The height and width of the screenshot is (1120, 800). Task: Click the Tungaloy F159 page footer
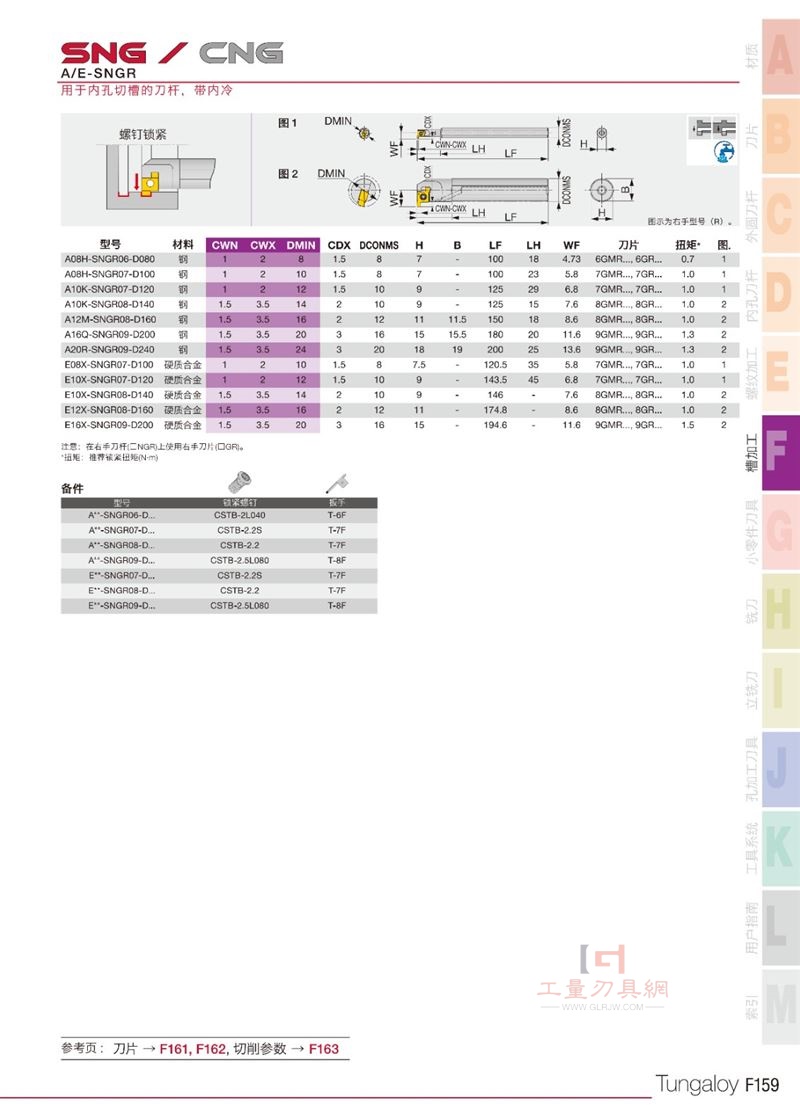click(x=717, y=1084)
